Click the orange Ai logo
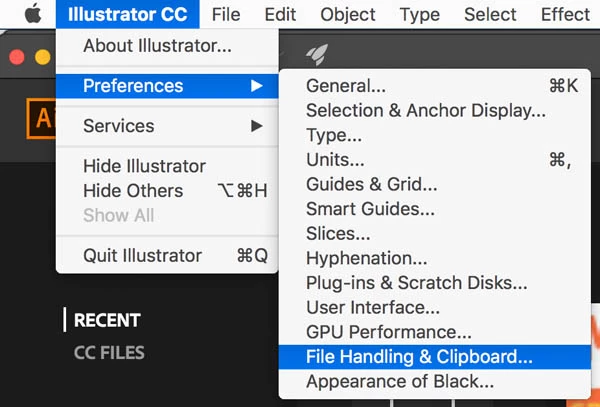Viewport: 600px width, 407px height. [41, 119]
